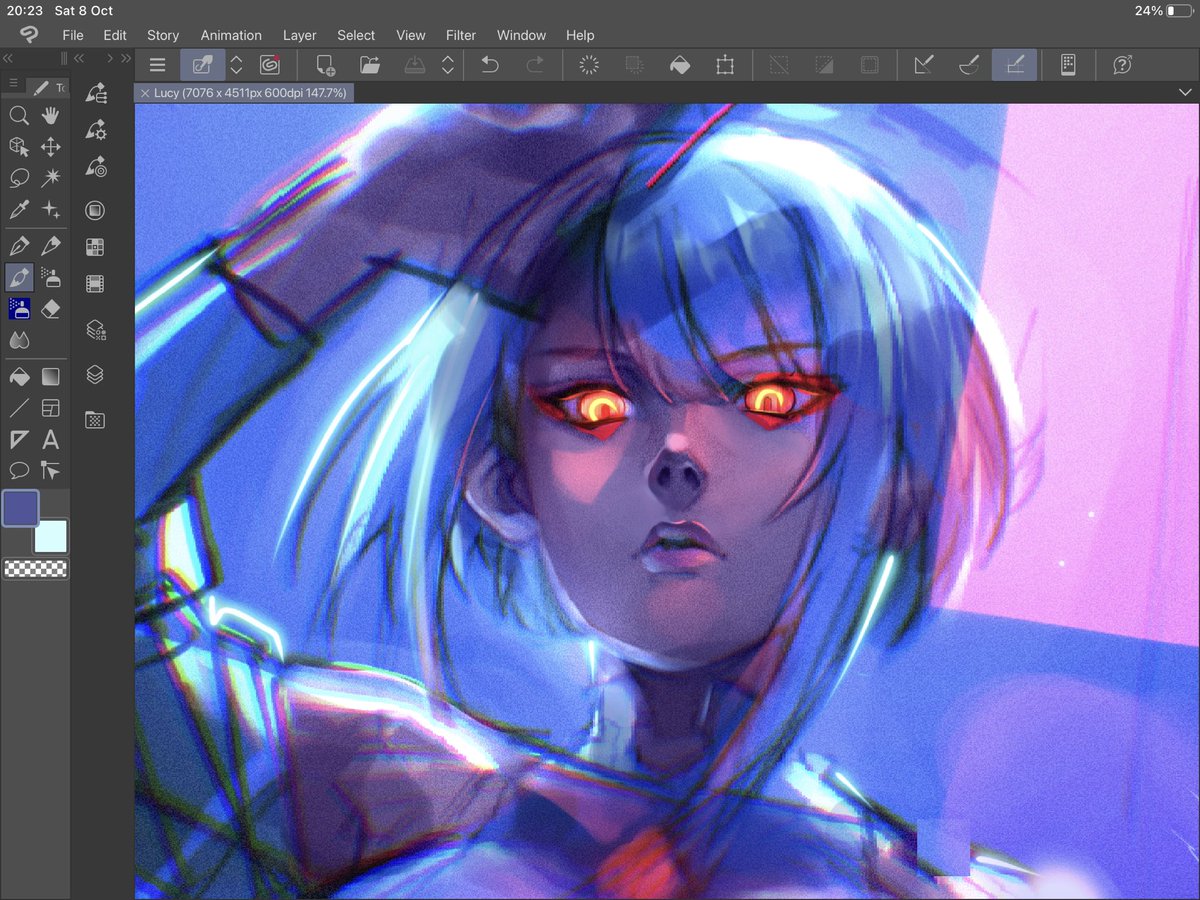Toggle Snap to Ruler in command bar
This screenshot has height=900, width=1200.
(924, 65)
